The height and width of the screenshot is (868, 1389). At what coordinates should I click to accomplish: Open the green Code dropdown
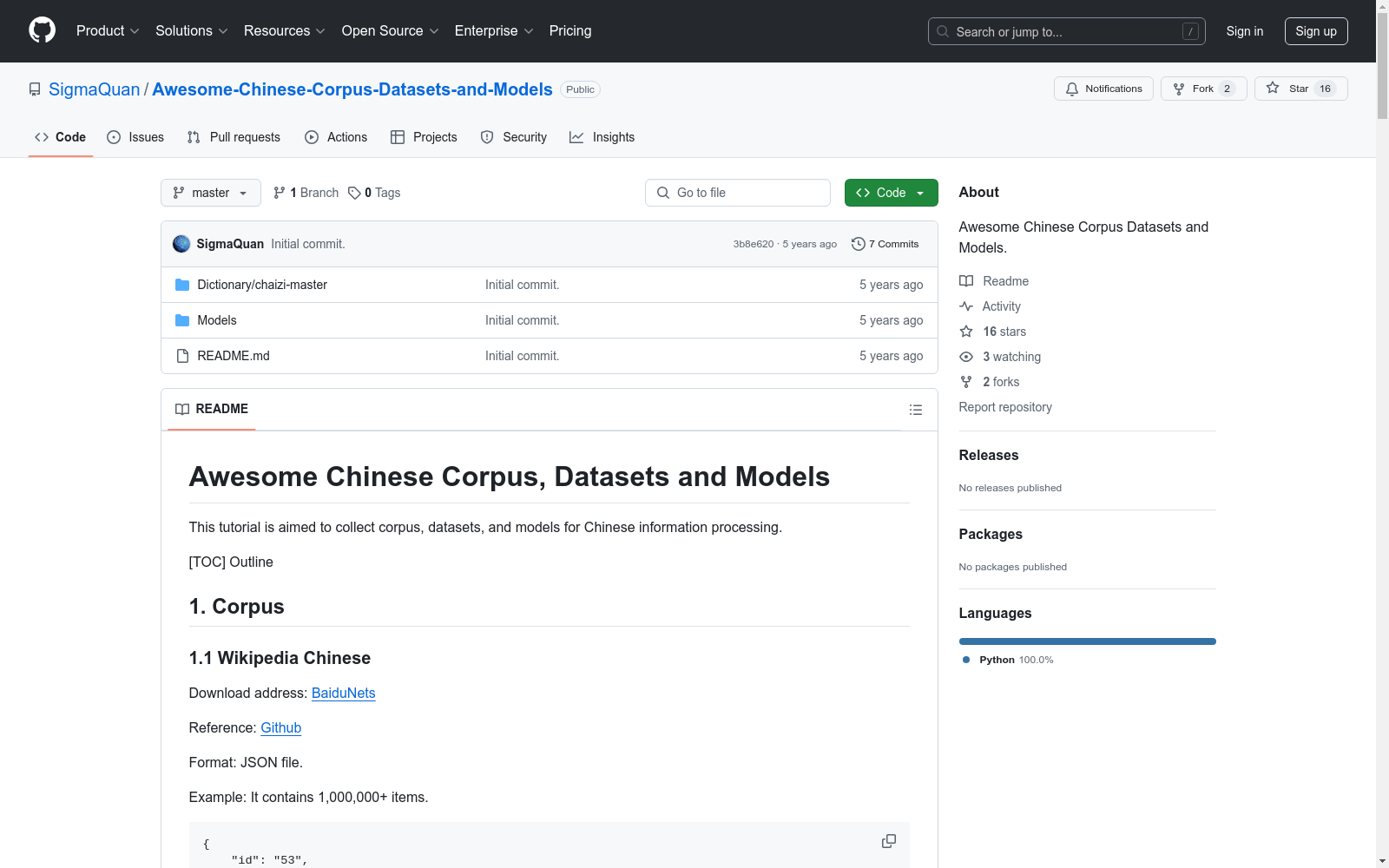[x=891, y=193]
